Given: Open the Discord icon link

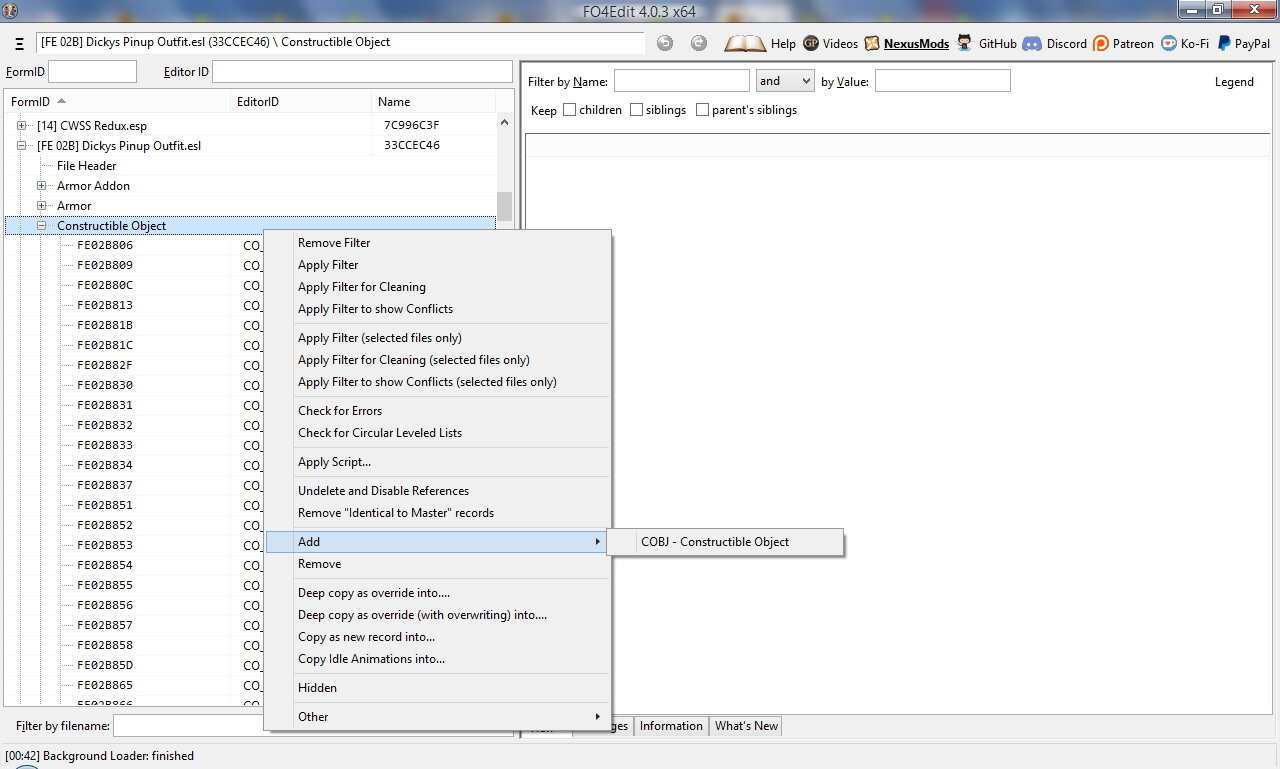Looking at the screenshot, I should [1031, 43].
